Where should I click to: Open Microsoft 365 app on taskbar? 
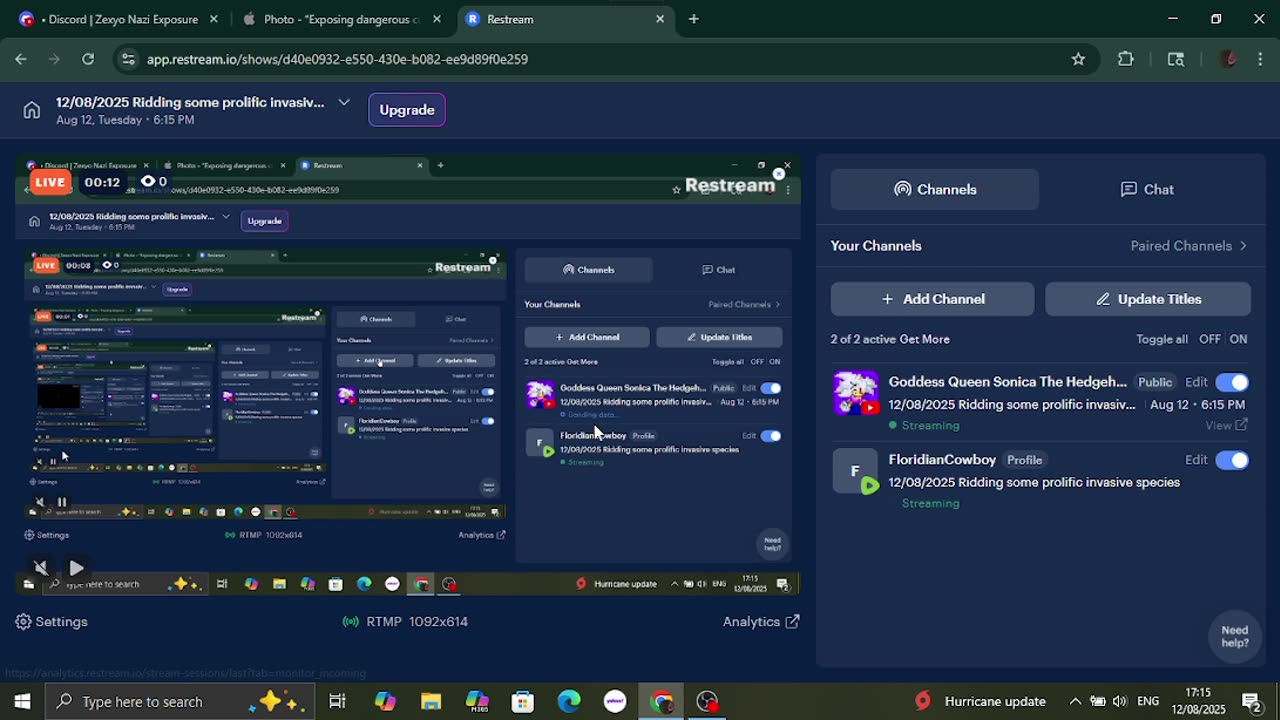coord(477,701)
